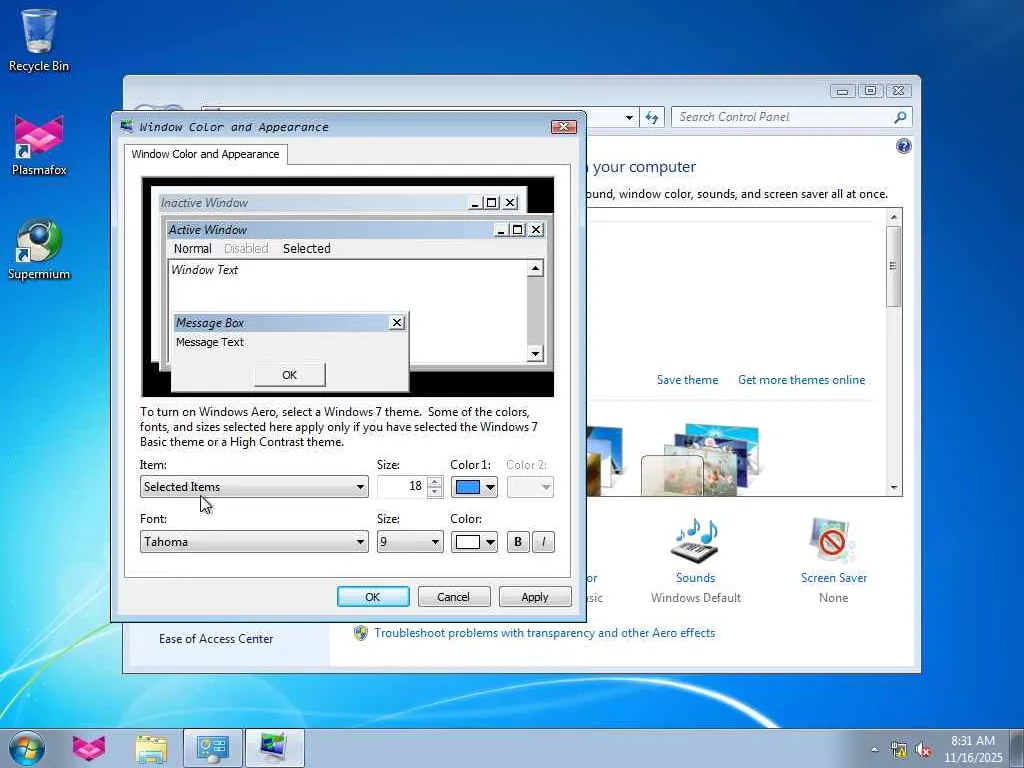Click the search magnifier in Control Panel
Image resolution: width=1024 pixels, height=768 pixels.
(901, 118)
